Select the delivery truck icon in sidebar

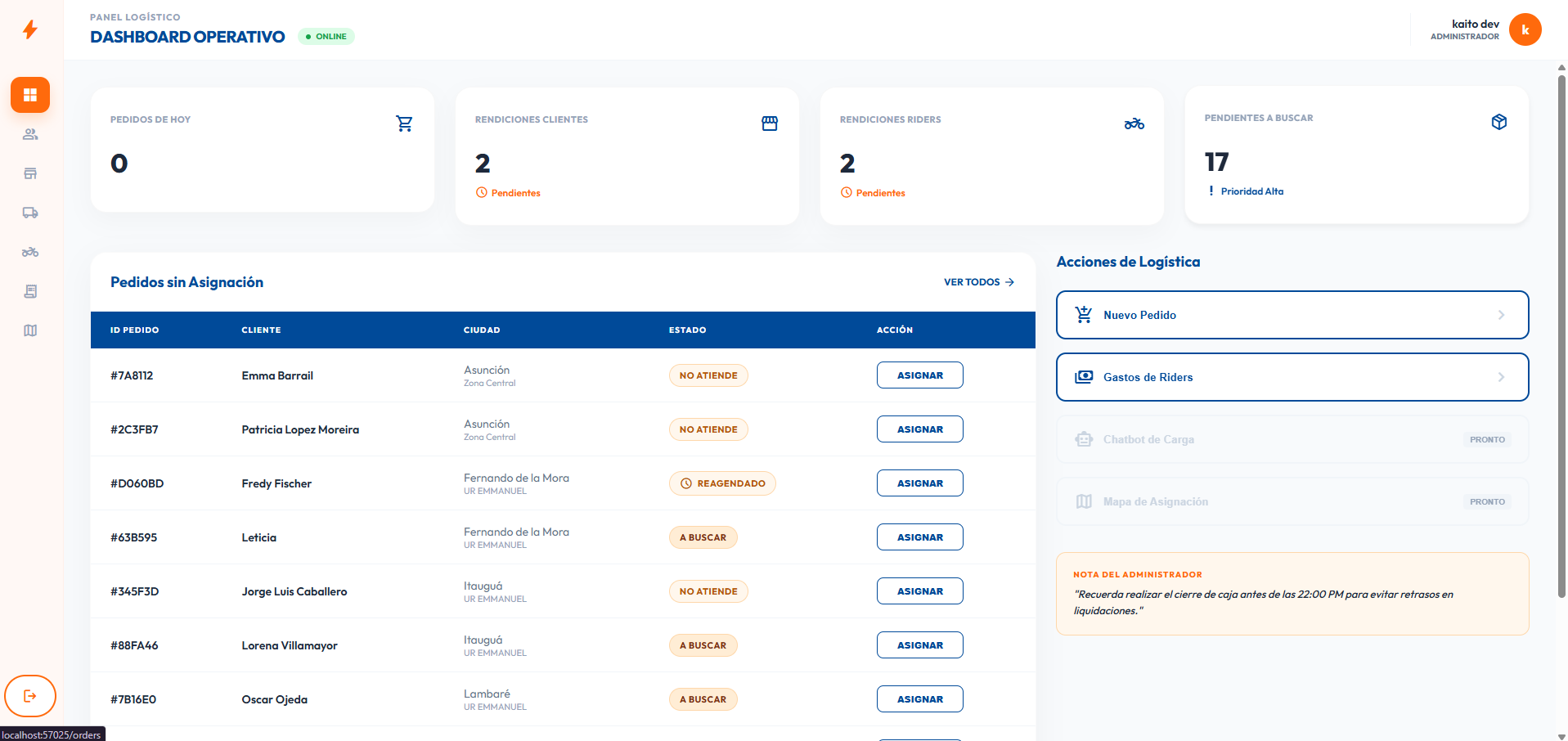coord(30,213)
